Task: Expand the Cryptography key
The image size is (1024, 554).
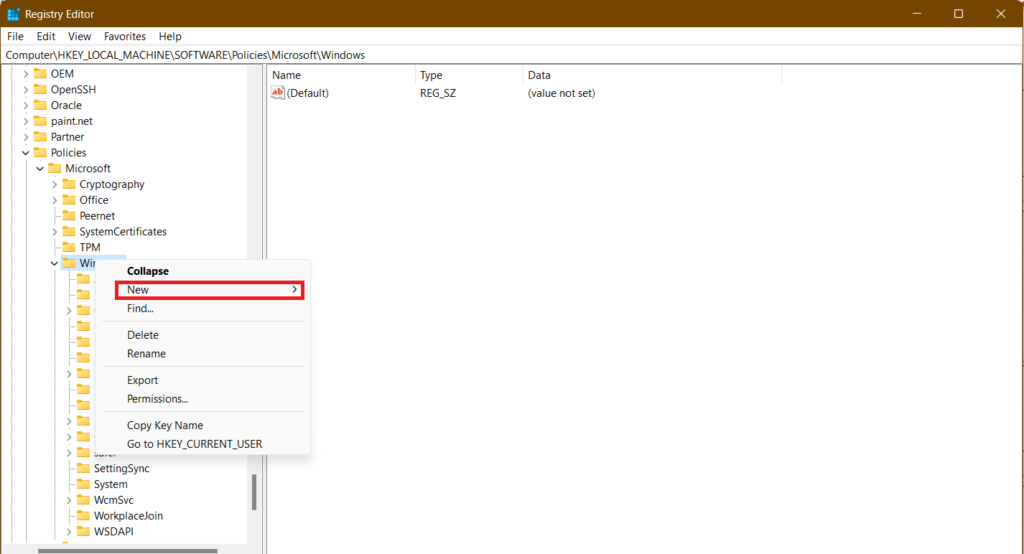Action: 55,184
